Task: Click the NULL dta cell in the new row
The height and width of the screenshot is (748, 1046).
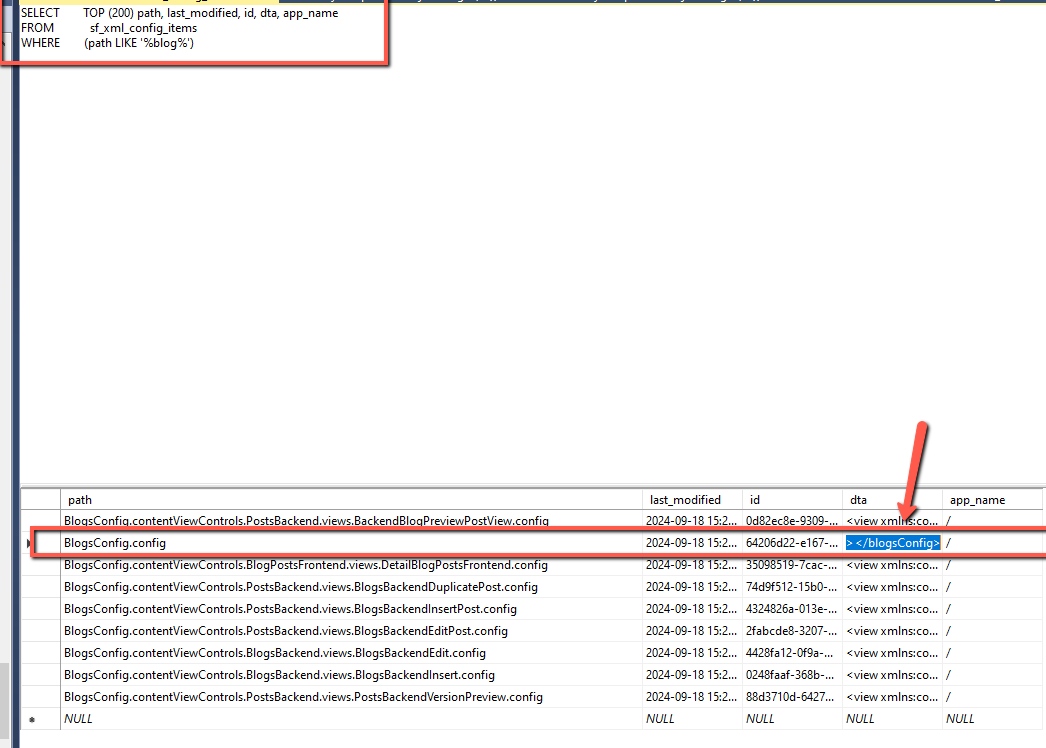Action: [x=892, y=719]
